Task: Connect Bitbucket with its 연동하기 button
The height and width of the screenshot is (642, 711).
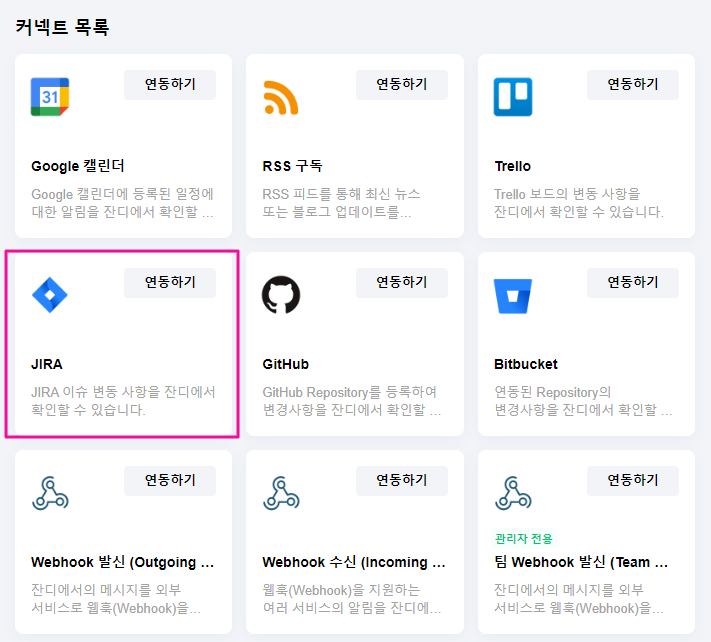Action: (x=633, y=283)
